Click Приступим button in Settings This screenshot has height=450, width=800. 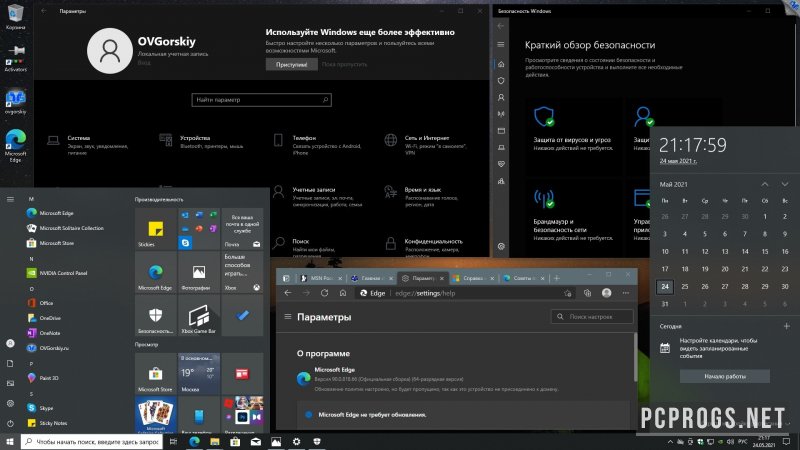click(x=291, y=64)
